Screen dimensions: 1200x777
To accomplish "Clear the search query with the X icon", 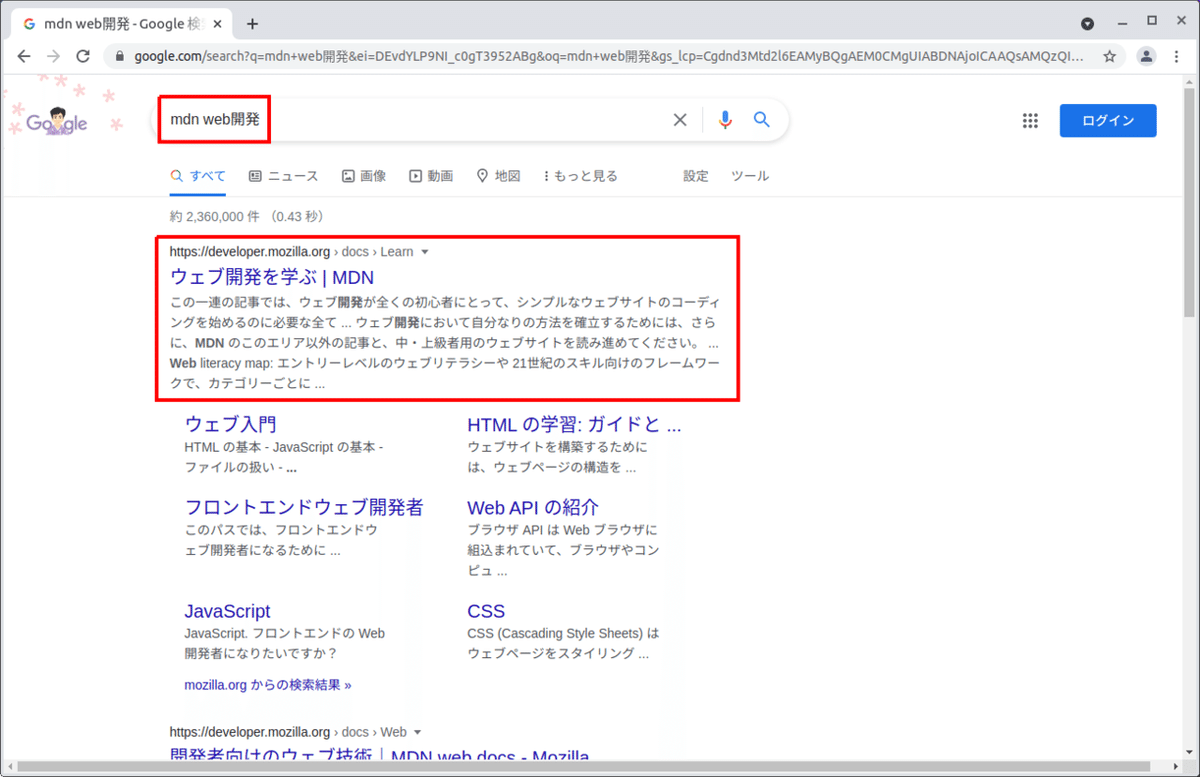I will 680,119.
